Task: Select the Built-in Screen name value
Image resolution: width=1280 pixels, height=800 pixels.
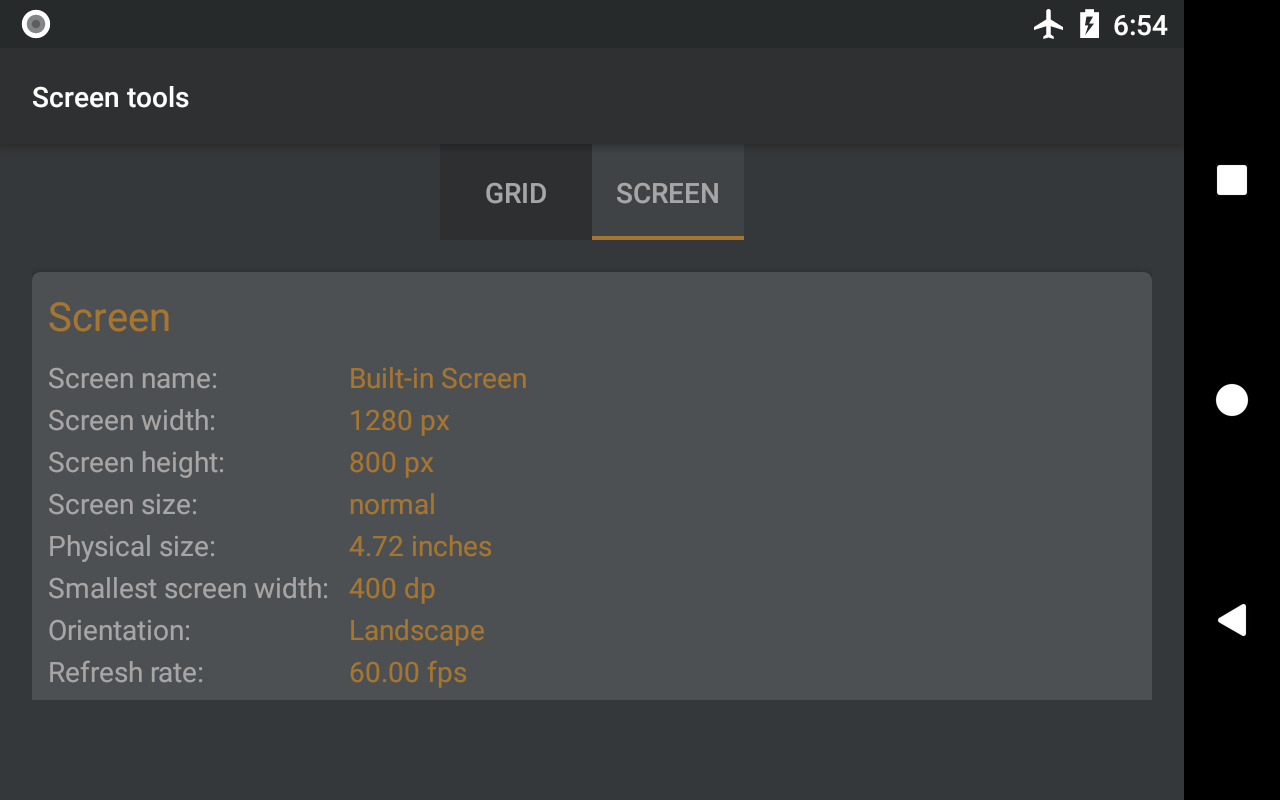Action: (x=438, y=379)
